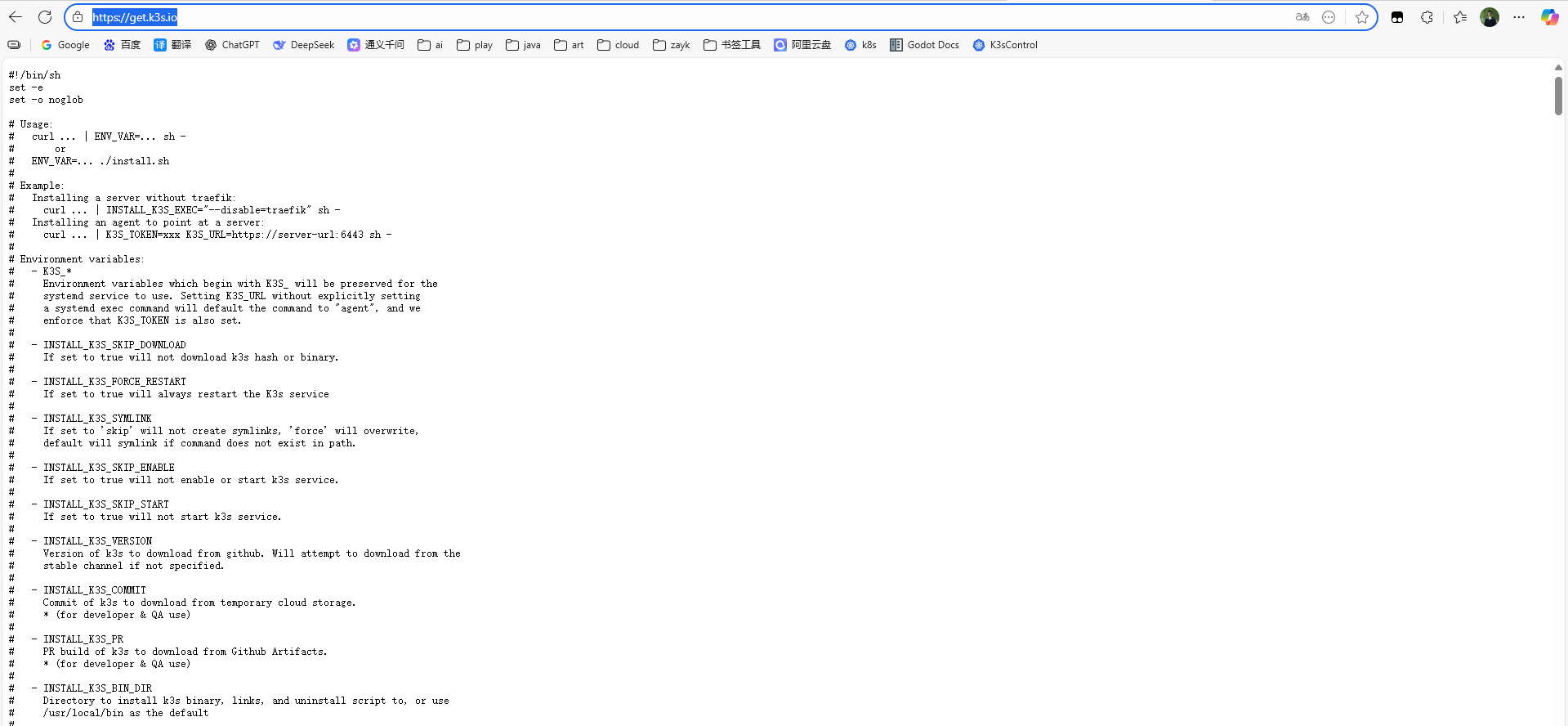This screenshot has width=1568, height=726.
Task: Open the Favorites list icon
Action: (x=1460, y=17)
